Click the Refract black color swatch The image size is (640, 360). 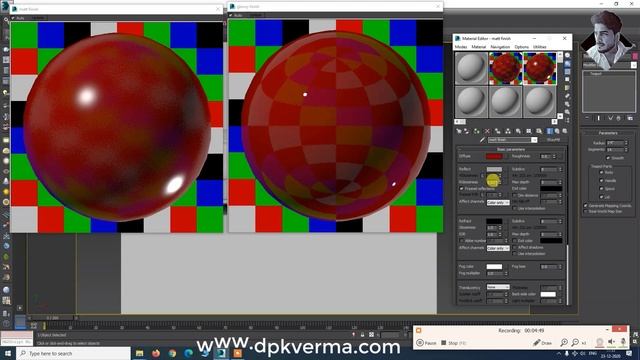pos(494,221)
